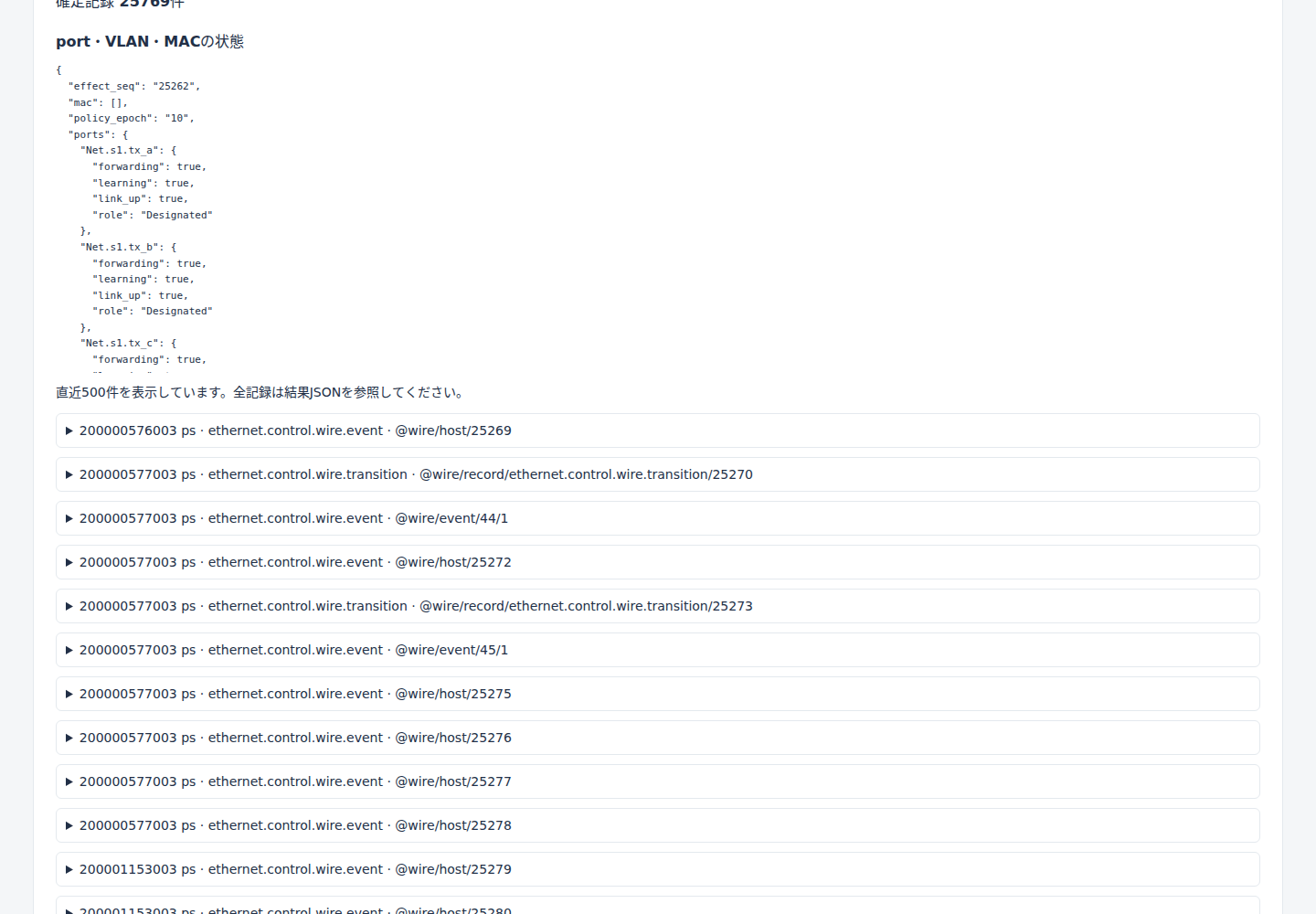Click the "learning" line under Net.s1.tx_a
This screenshot has width=1316, height=914.
coord(143,183)
